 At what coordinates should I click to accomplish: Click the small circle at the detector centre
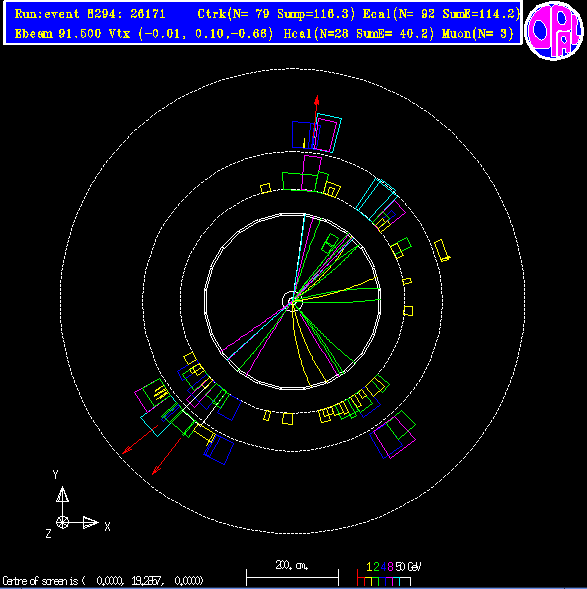(292, 301)
